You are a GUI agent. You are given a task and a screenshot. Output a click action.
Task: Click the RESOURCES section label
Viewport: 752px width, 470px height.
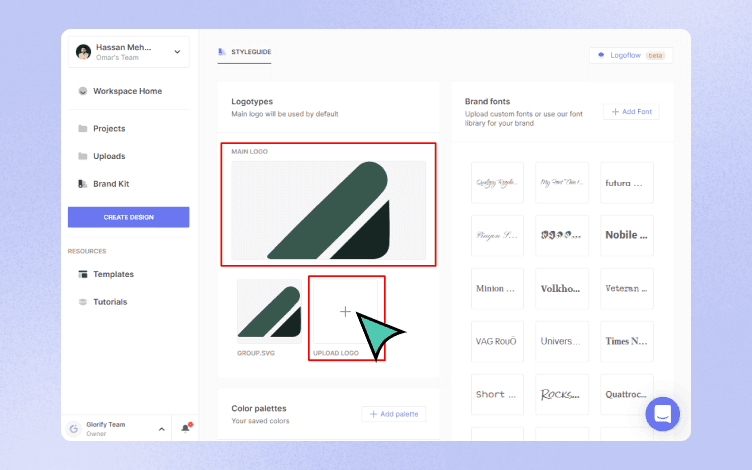click(x=87, y=251)
